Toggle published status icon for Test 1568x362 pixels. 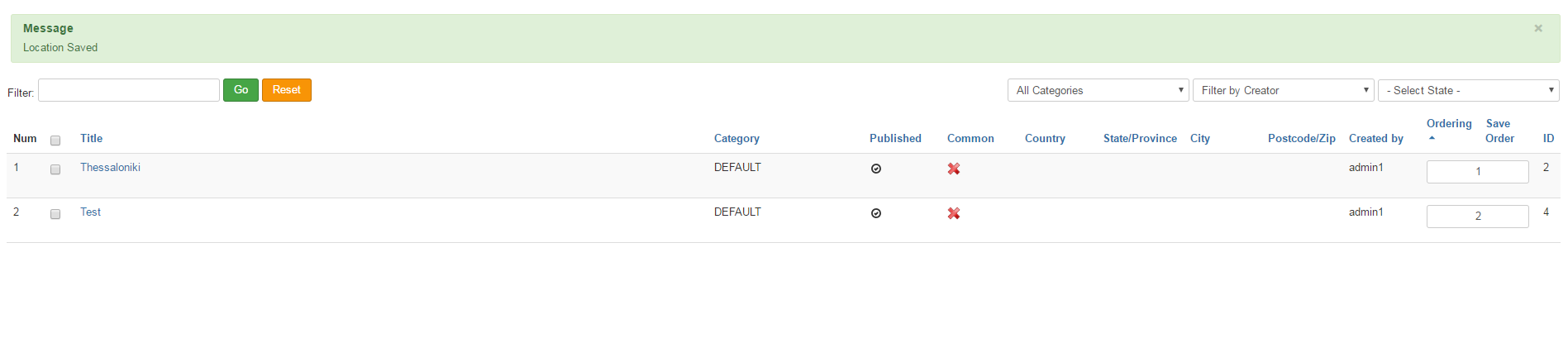click(876, 213)
